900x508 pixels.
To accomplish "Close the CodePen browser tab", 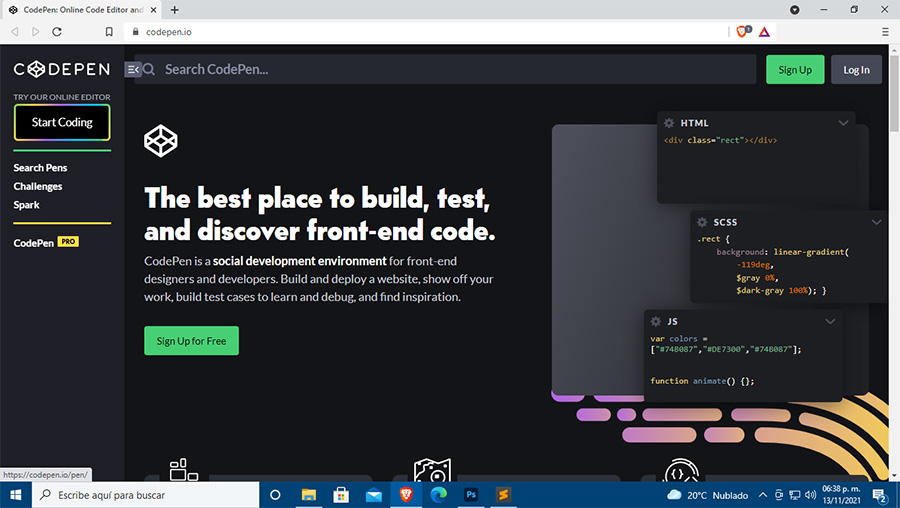I will (x=153, y=10).
